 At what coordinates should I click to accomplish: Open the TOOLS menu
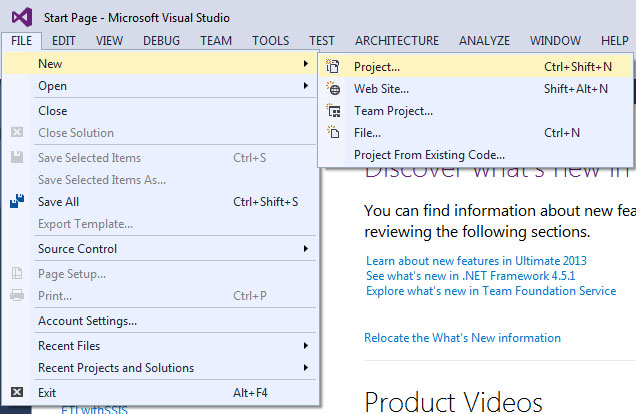pos(271,41)
